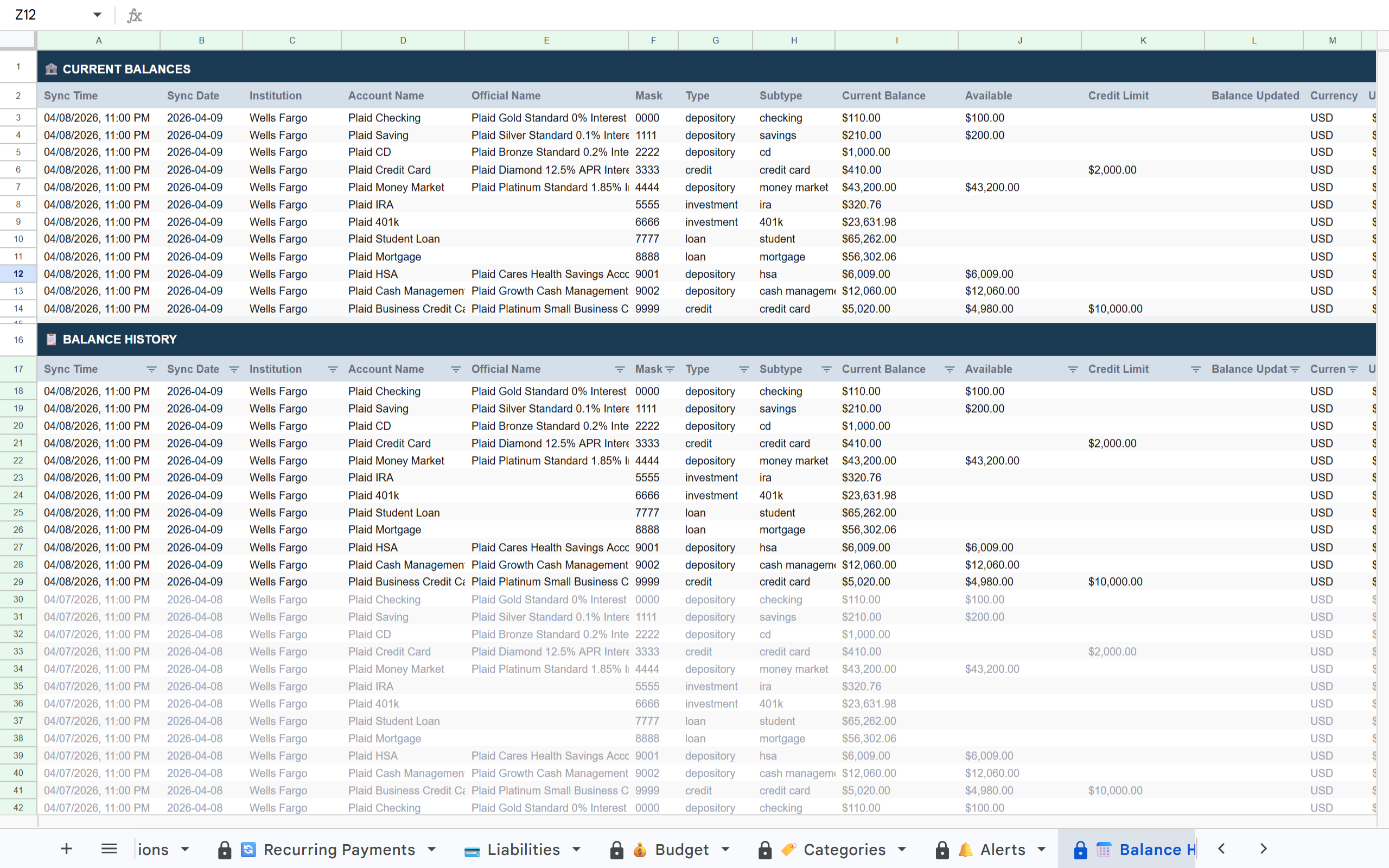Click the lock icon on the Budget tab
The width and height of the screenshot is (1389, 868).
(x=616, y=850)
